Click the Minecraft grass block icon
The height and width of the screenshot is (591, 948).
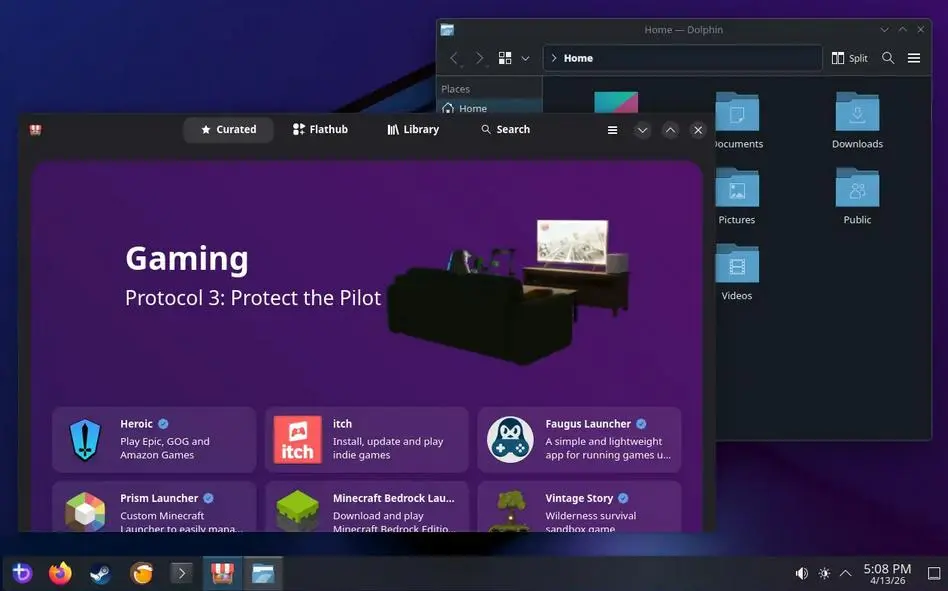pyautogui.click(x=297, y=511)
